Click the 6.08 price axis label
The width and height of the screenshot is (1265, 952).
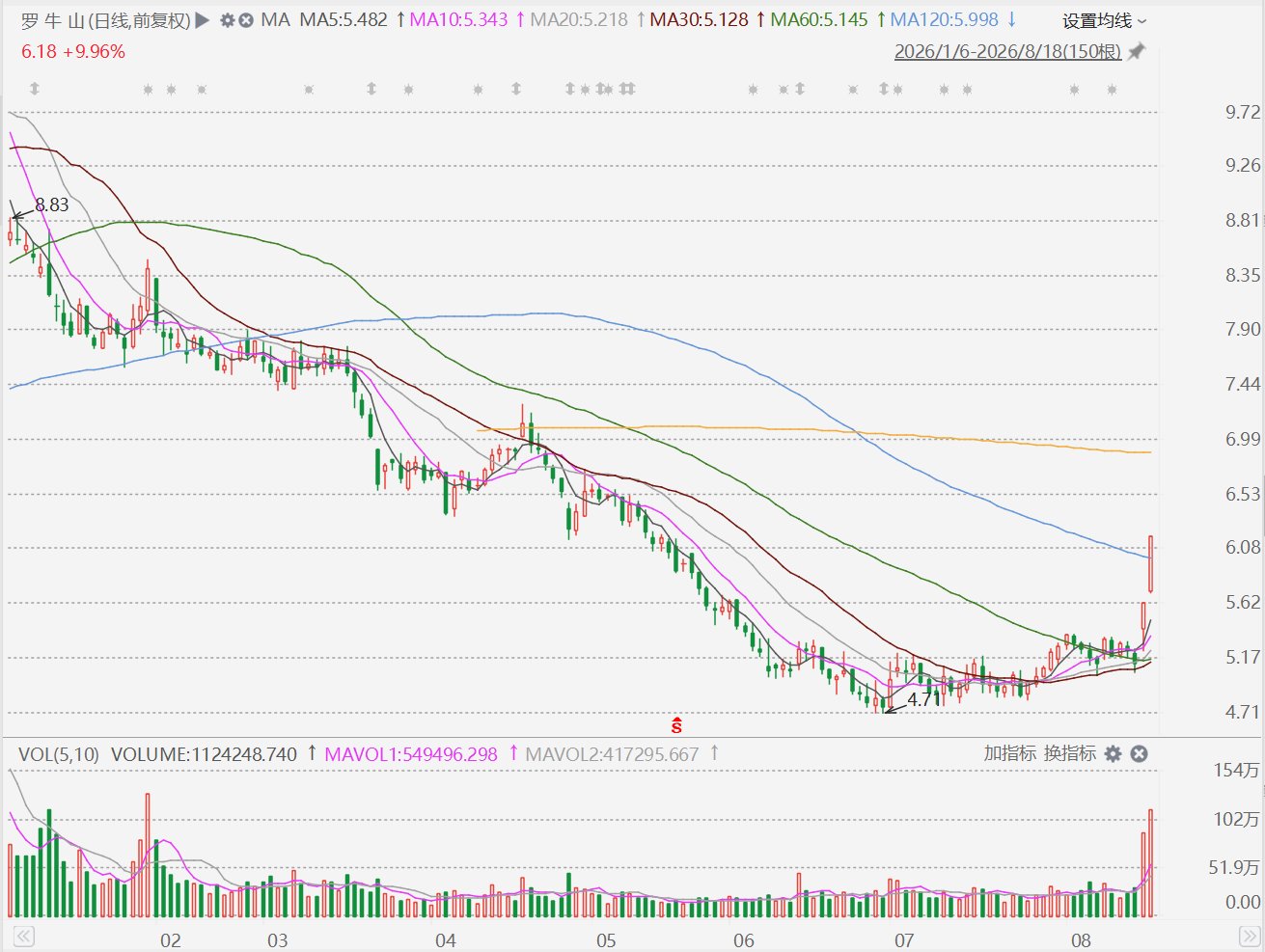(1243, 548)
